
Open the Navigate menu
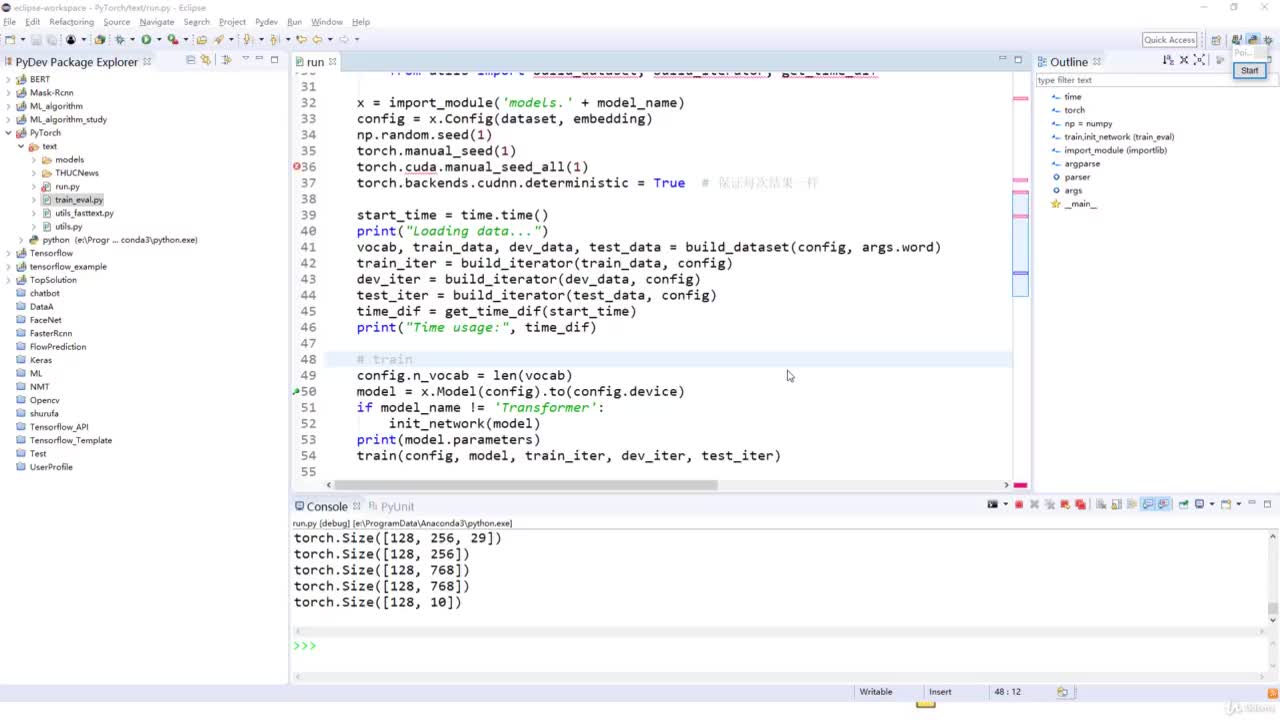pos(156,22)
